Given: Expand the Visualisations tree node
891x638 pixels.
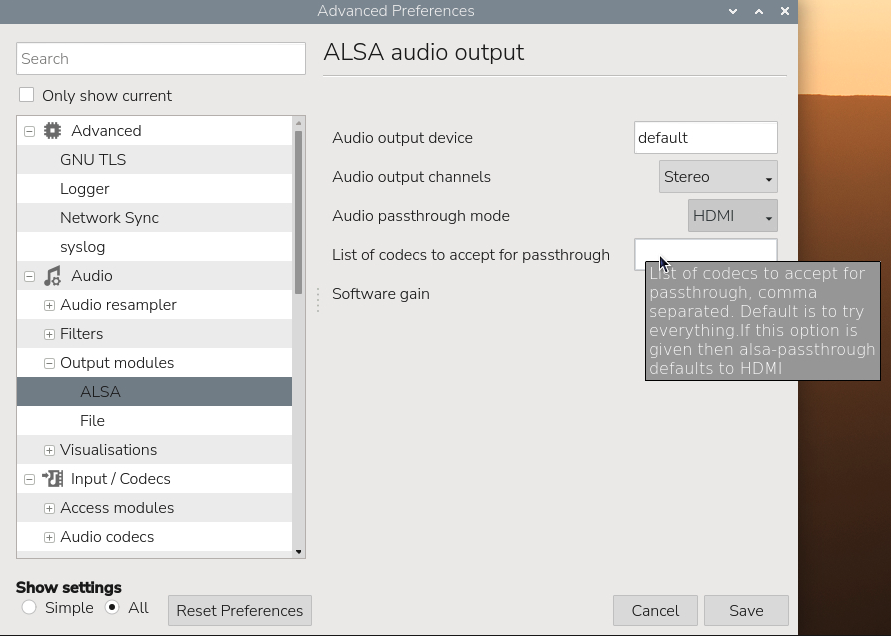Looking at the screenshot, I should pyautogui.click(x=49, y=450).
